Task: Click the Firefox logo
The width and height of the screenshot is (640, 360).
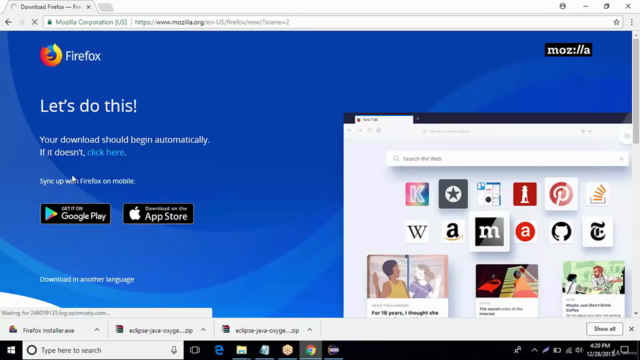Action: (x=70, y=55)
